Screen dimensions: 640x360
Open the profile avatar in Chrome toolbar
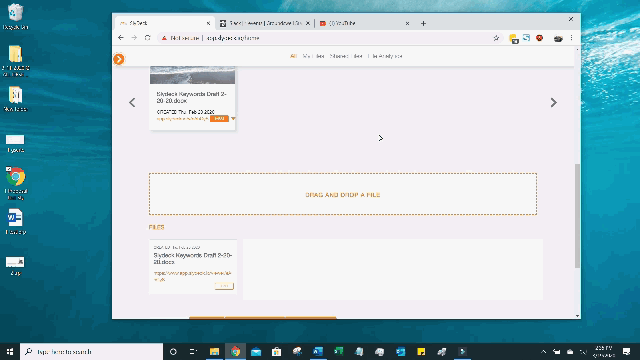(558, 38)
